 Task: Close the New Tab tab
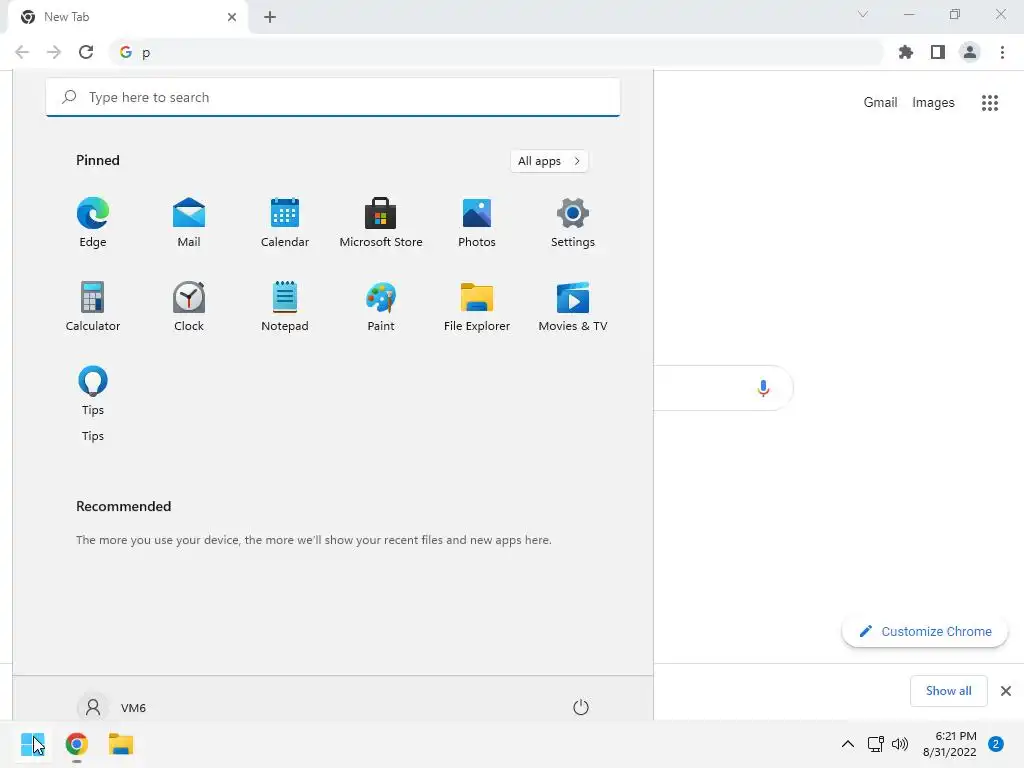[x=232, y=17]
